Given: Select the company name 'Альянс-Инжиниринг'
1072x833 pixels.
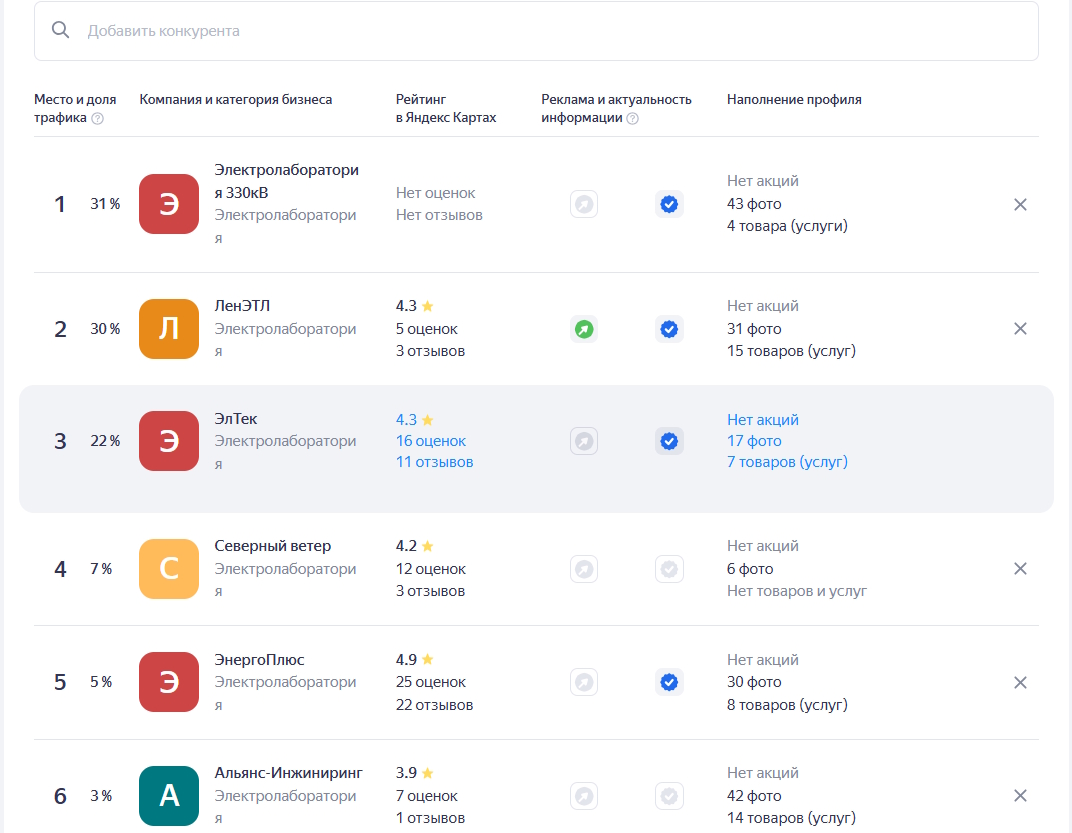Looking at the screenshot, I should click(x=289, y=773).
